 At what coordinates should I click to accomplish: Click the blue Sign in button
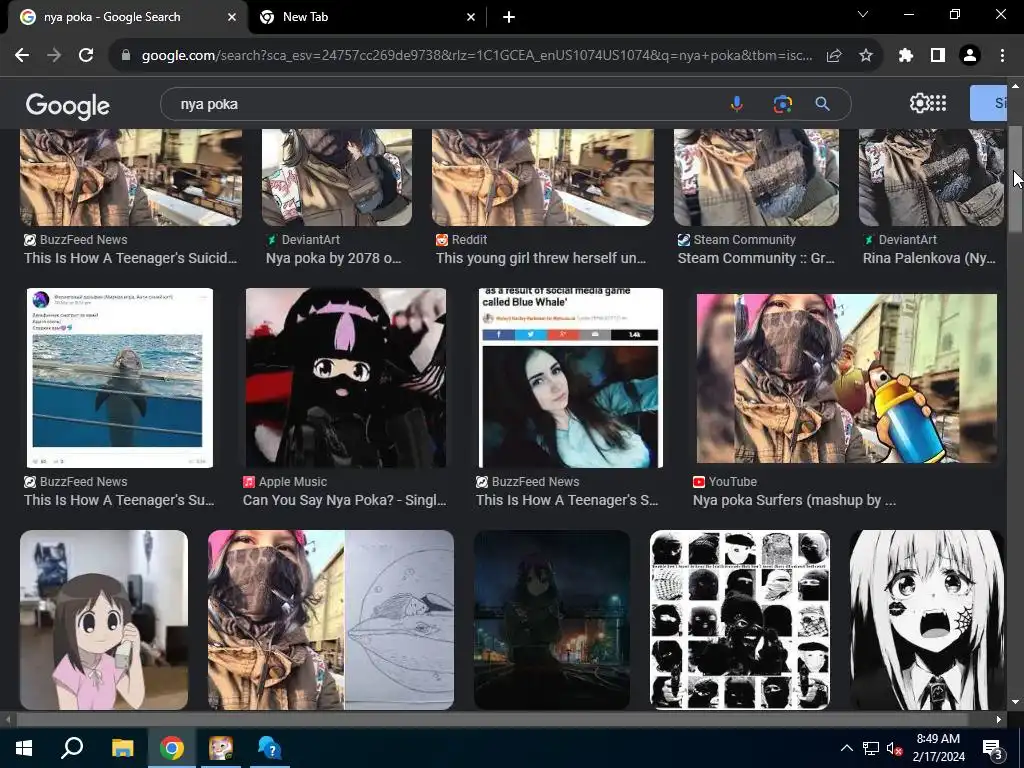point(988,103)
